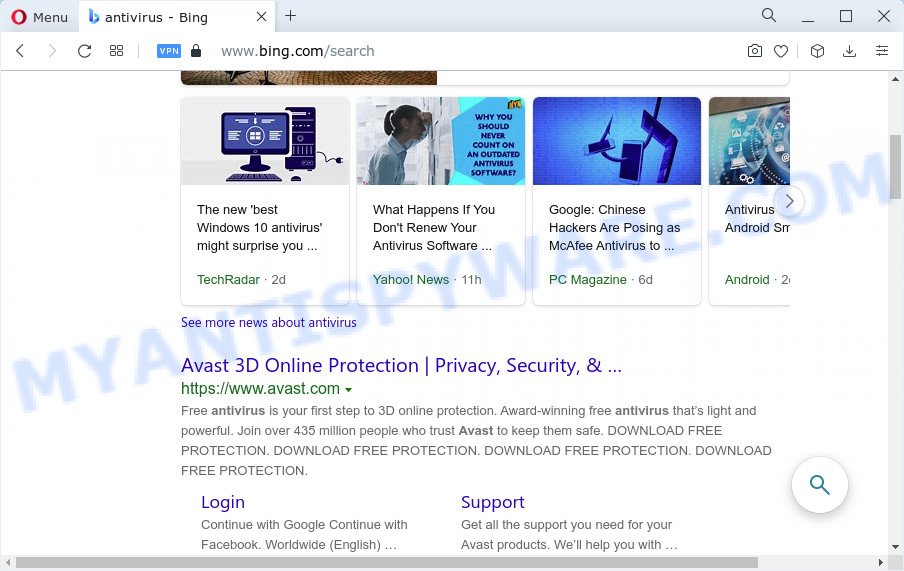Screen dimensions: 904x571
Task: Click the Yahoo! News source label
Action: [410, 280]
